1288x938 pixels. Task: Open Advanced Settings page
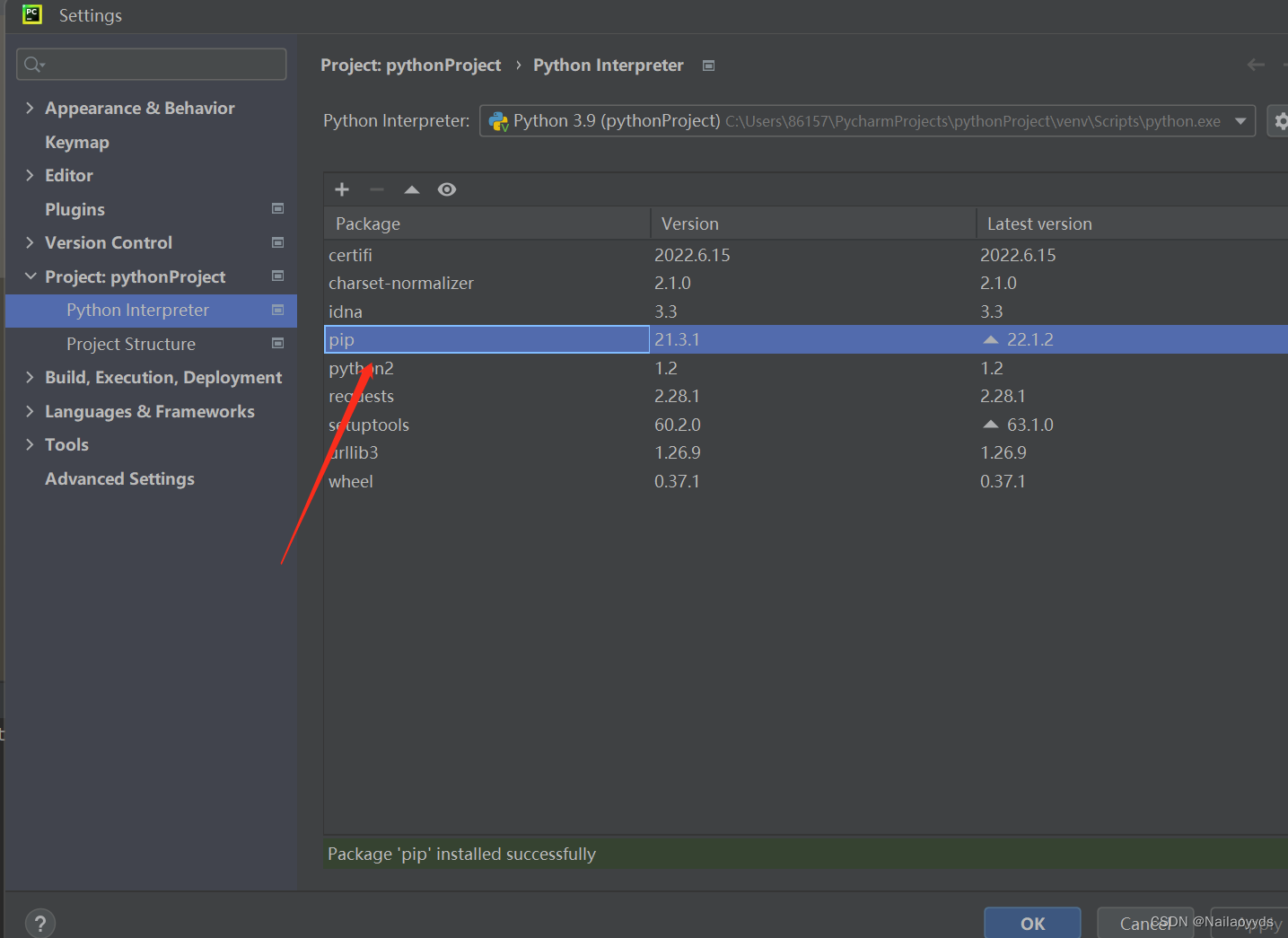tap(119, 478)
